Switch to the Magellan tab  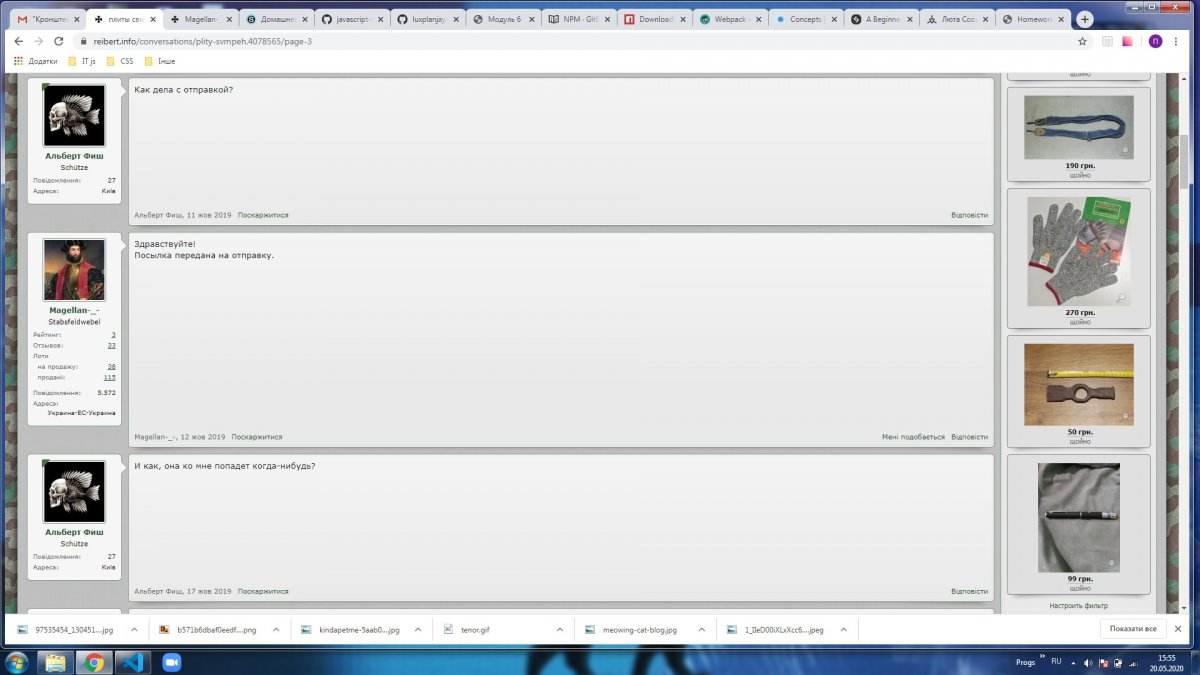(x=200, y=19)
